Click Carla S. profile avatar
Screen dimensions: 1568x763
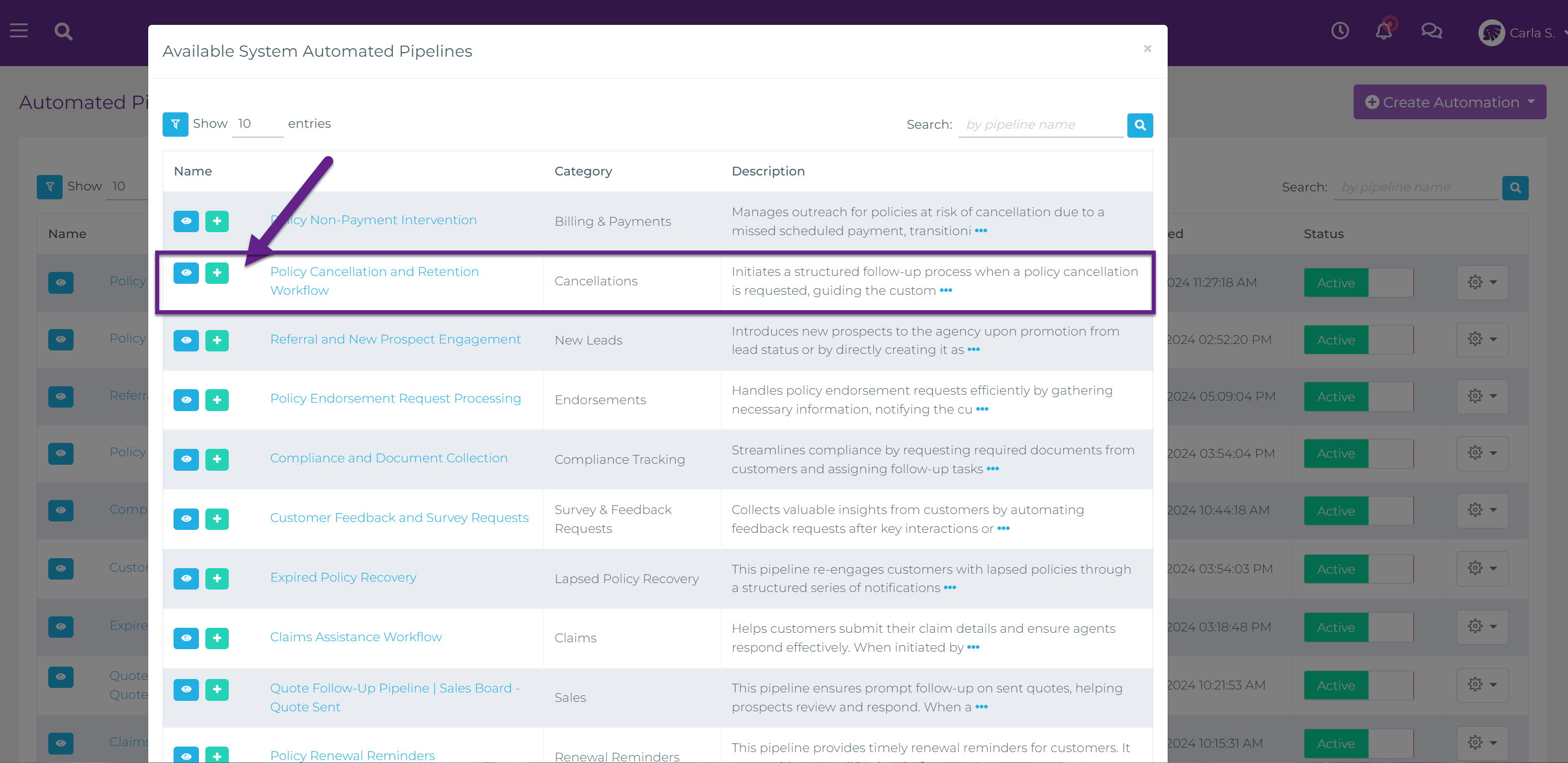click(x=1491, y=33)
